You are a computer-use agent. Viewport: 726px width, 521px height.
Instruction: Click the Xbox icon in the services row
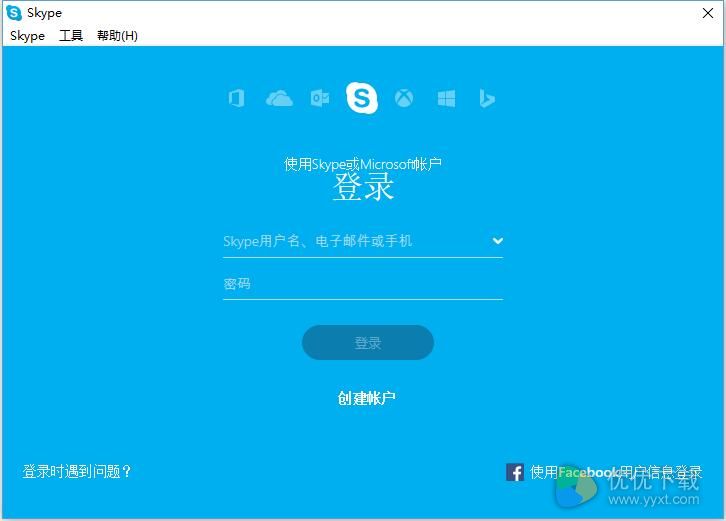tap(404, 98)
